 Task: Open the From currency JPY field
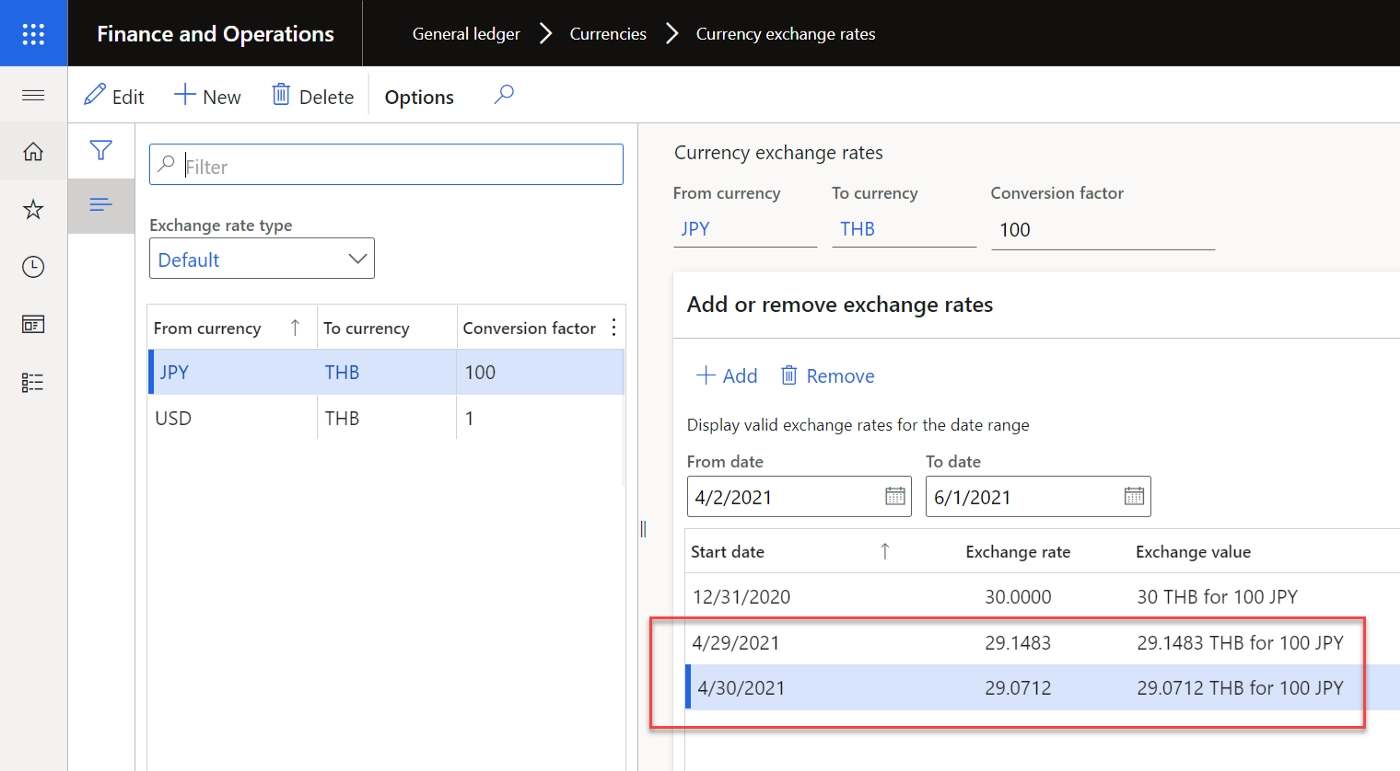click(x=745, y=229)
